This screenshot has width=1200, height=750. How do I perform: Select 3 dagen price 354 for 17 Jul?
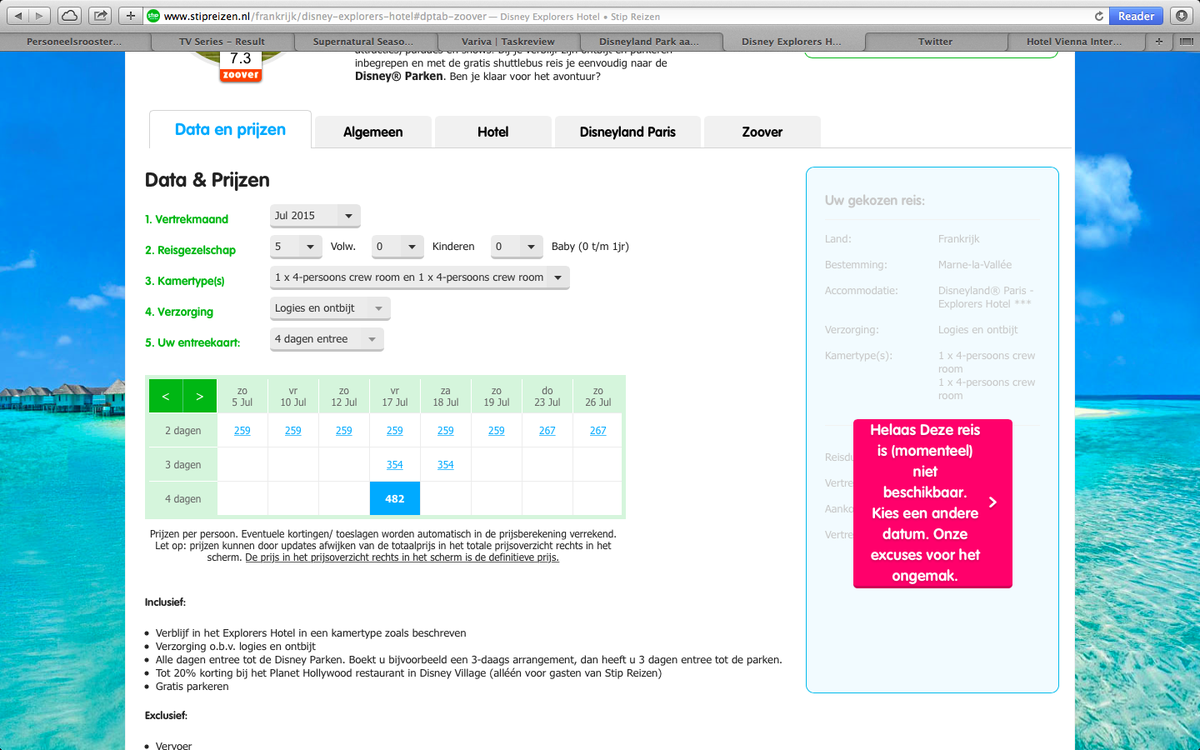[x=395, y=465]
